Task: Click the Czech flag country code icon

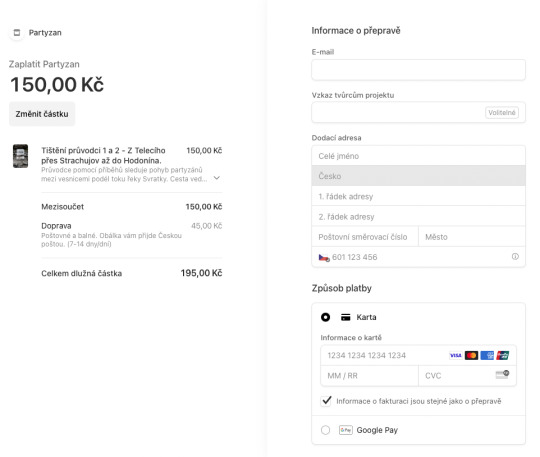Action: point(324,258)
